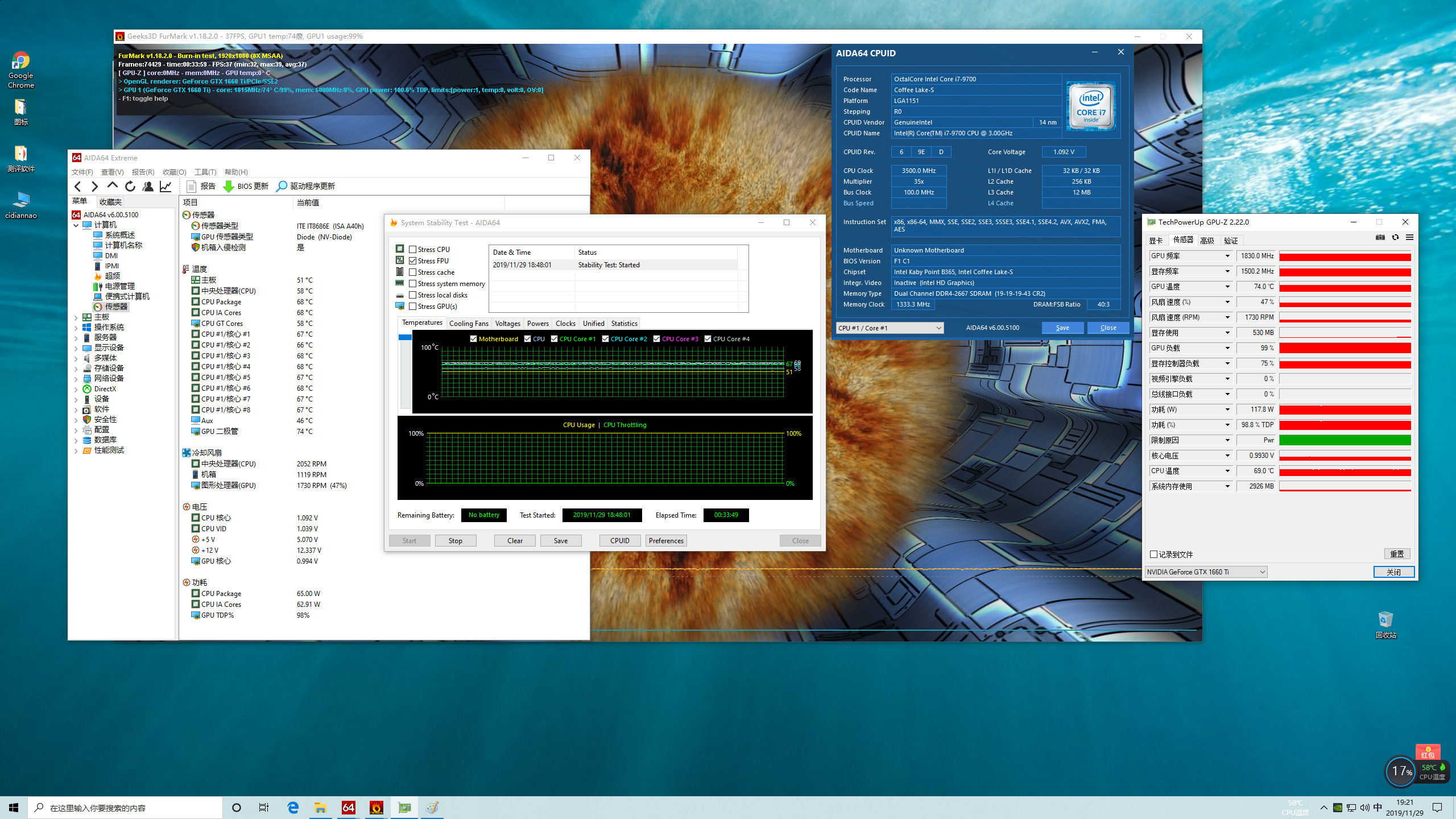This screenshot has height=819, width=1456.
Task: Expand the 主板 tree node
Action: pos(76,317)
